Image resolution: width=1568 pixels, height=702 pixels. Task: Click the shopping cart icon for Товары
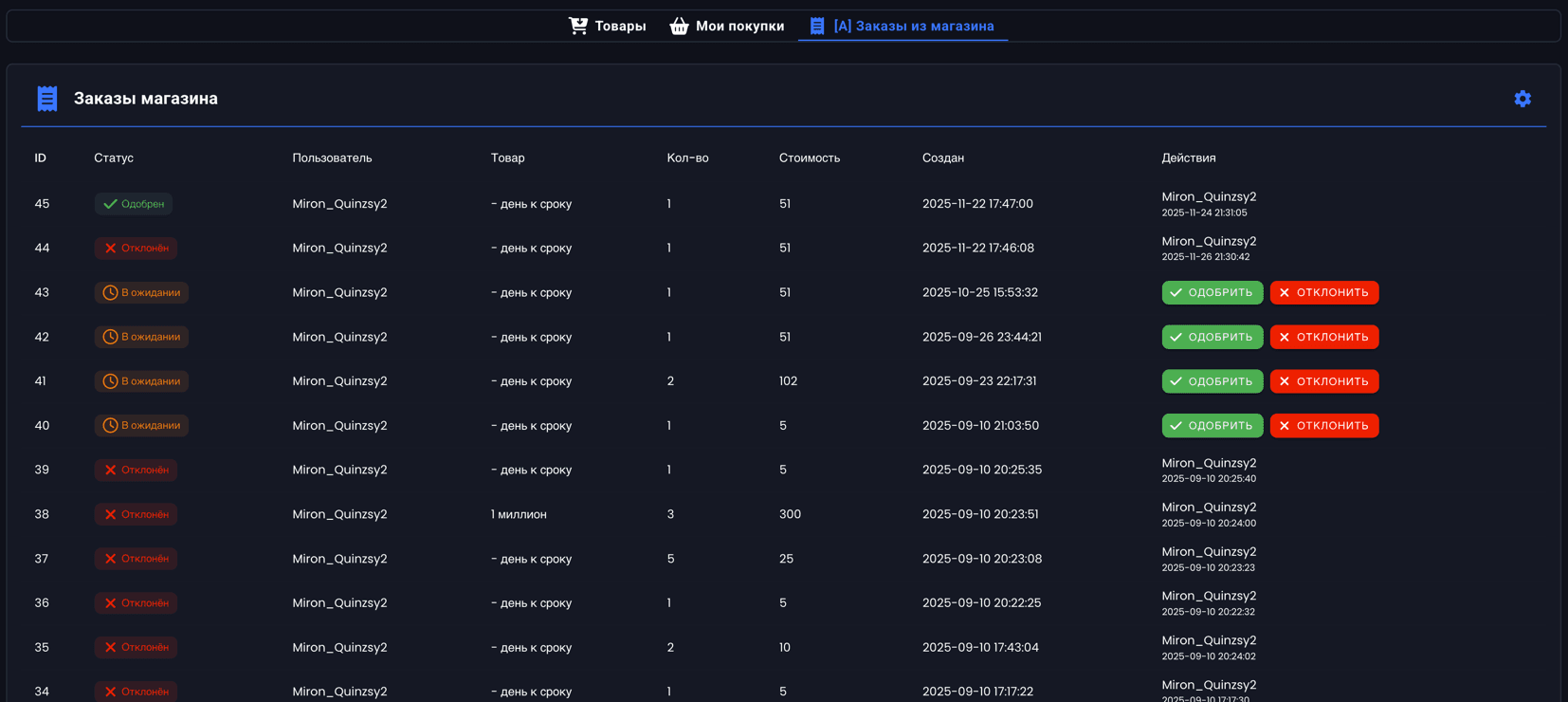pos(577,26)
